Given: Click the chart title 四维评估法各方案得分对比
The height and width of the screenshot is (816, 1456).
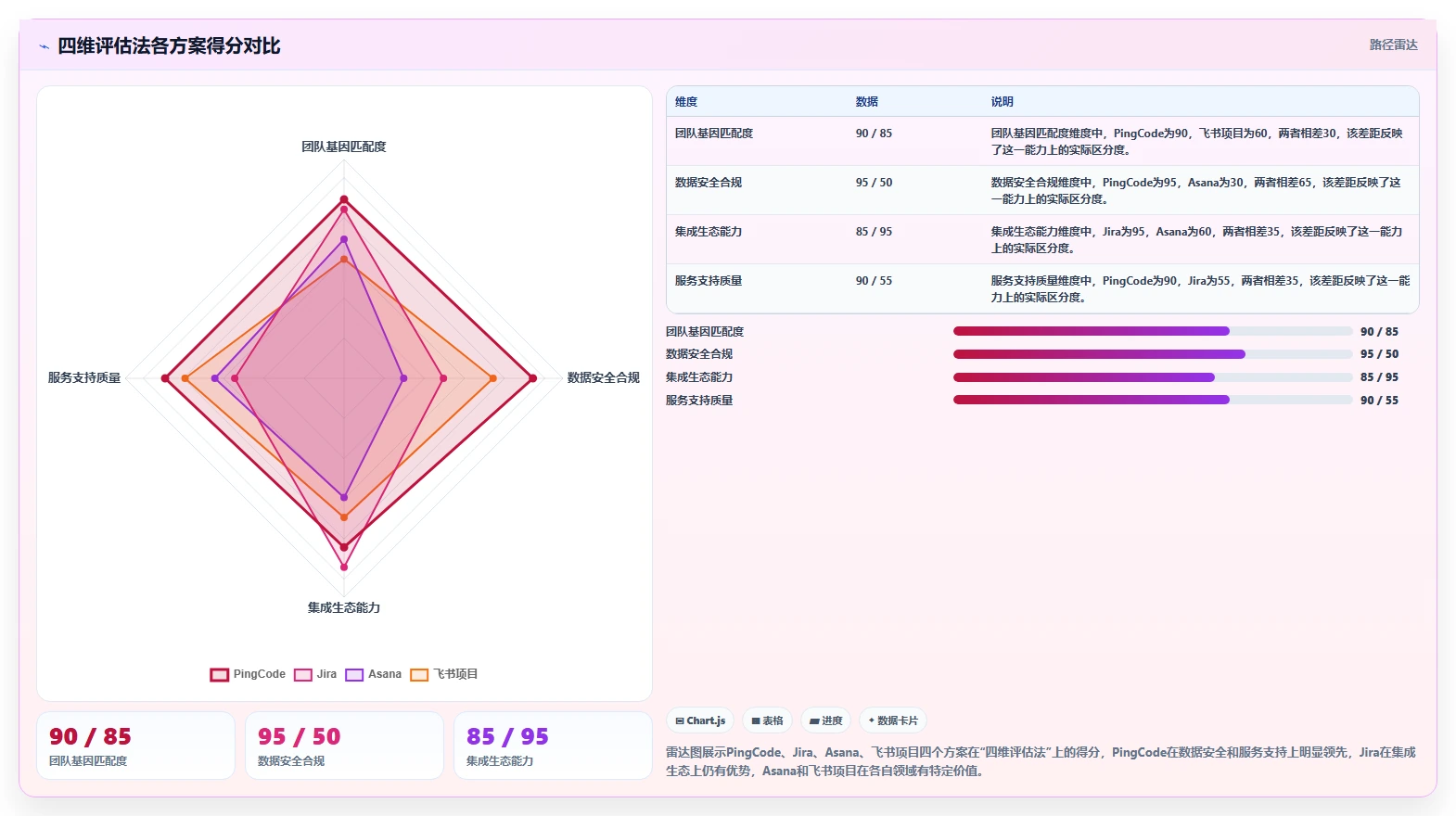Looking at the screenshot, I should coord(169,46).
